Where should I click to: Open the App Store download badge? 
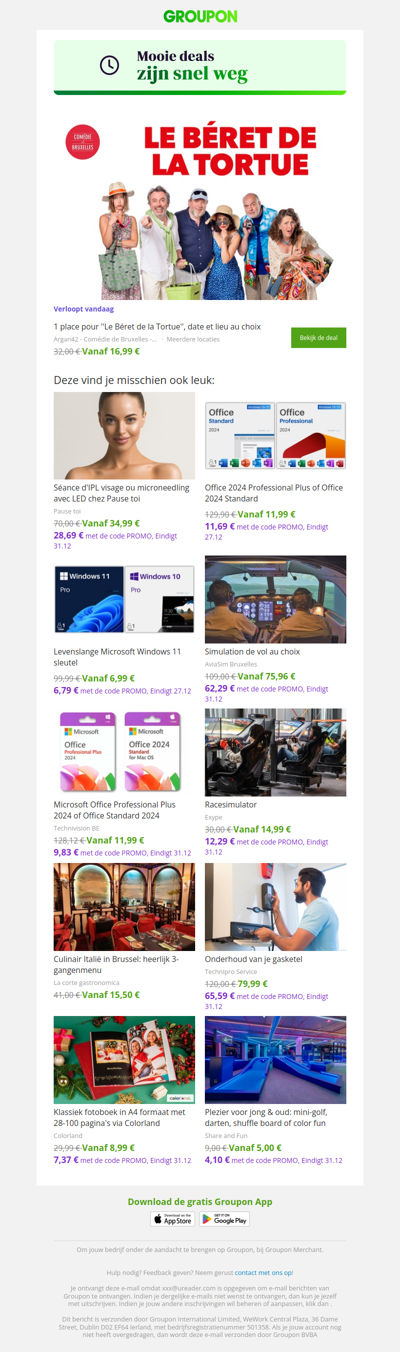(x=173, y=1219)
